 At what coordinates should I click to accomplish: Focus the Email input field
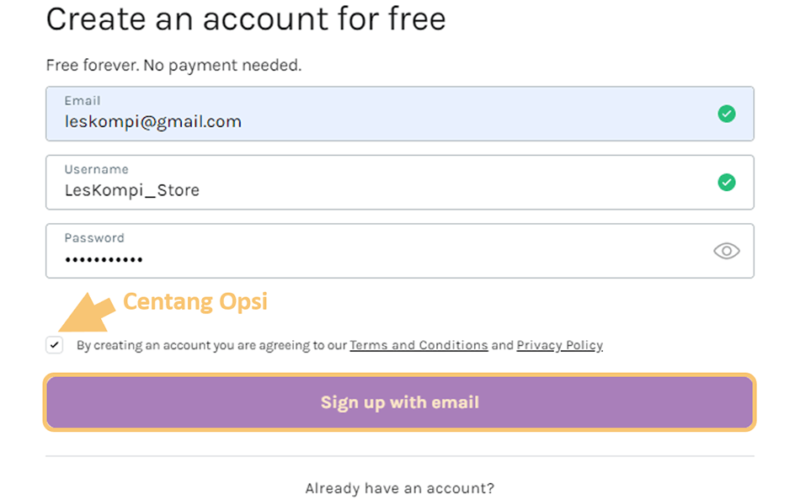399,114
